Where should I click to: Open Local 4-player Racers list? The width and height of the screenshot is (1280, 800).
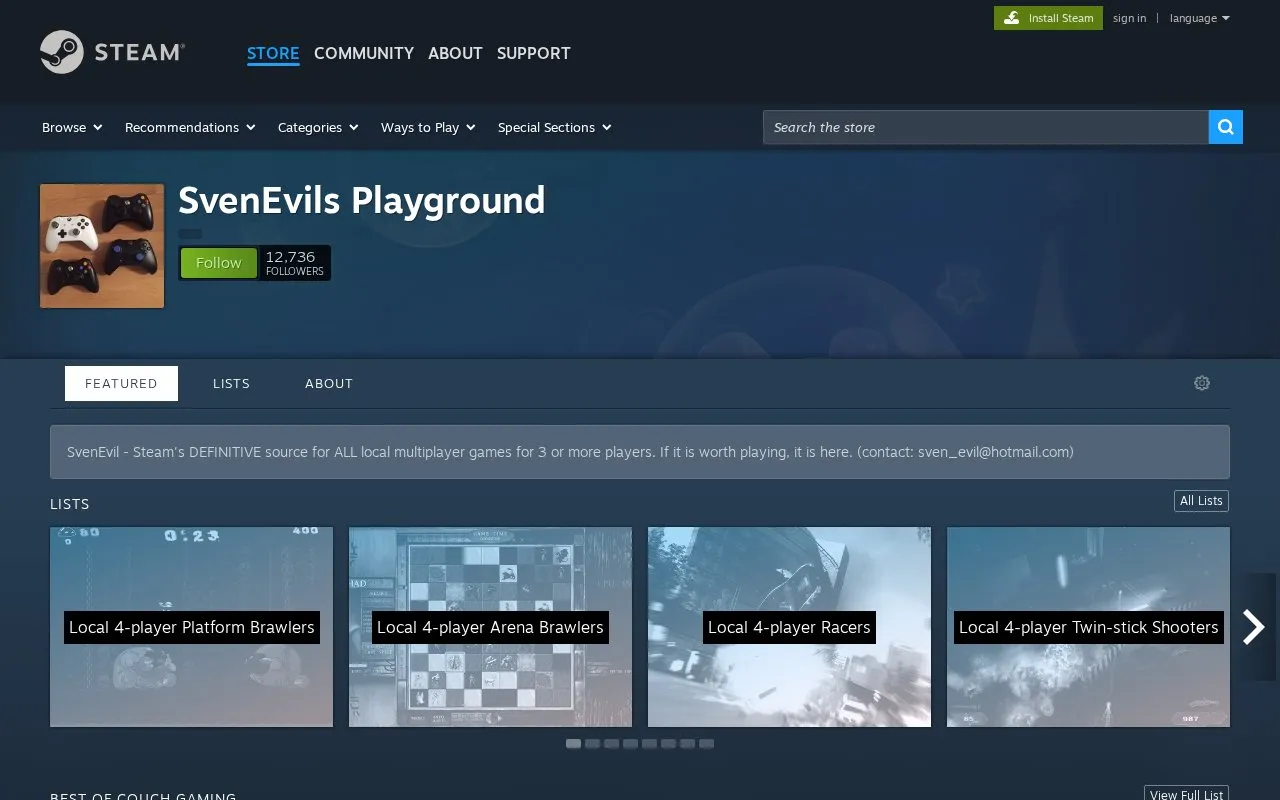click(x=789, y=627)
